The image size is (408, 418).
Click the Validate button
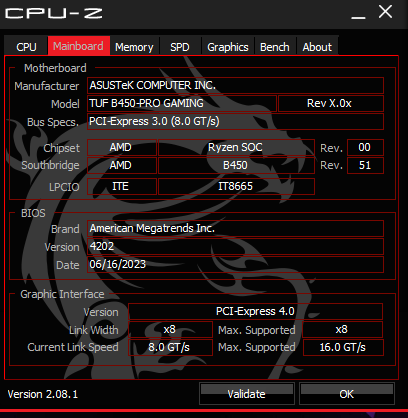pyautogui.click(x=247, y=394)
